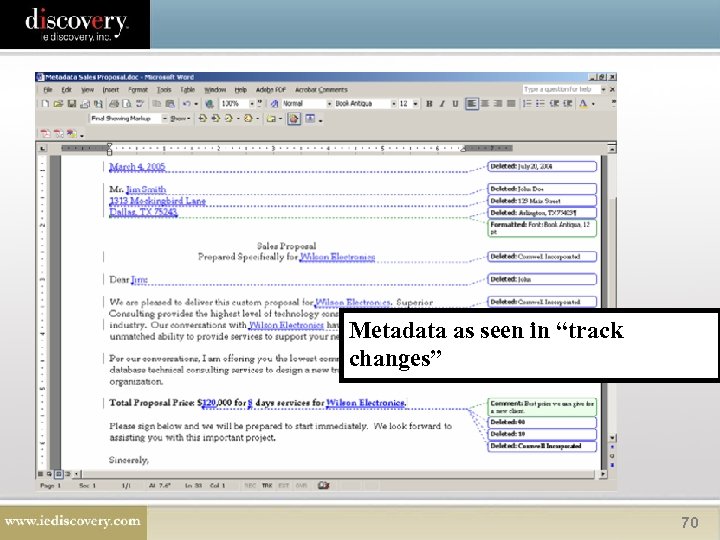The height and width of the screenshot is (540, 720).
Task: Insert a hyperlink with the globe icon
Action: (x=209, y=104)
